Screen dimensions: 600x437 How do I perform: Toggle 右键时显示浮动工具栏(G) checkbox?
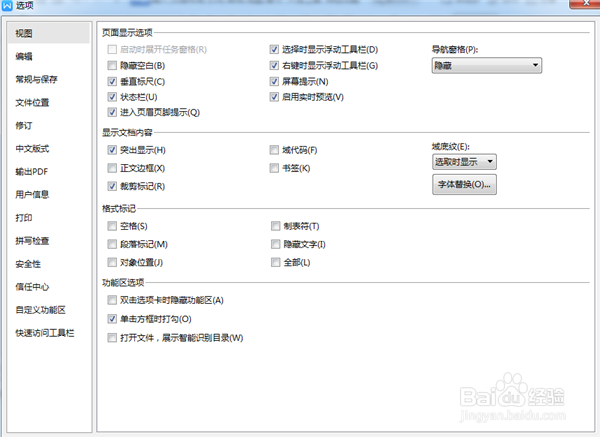point(274,65)
